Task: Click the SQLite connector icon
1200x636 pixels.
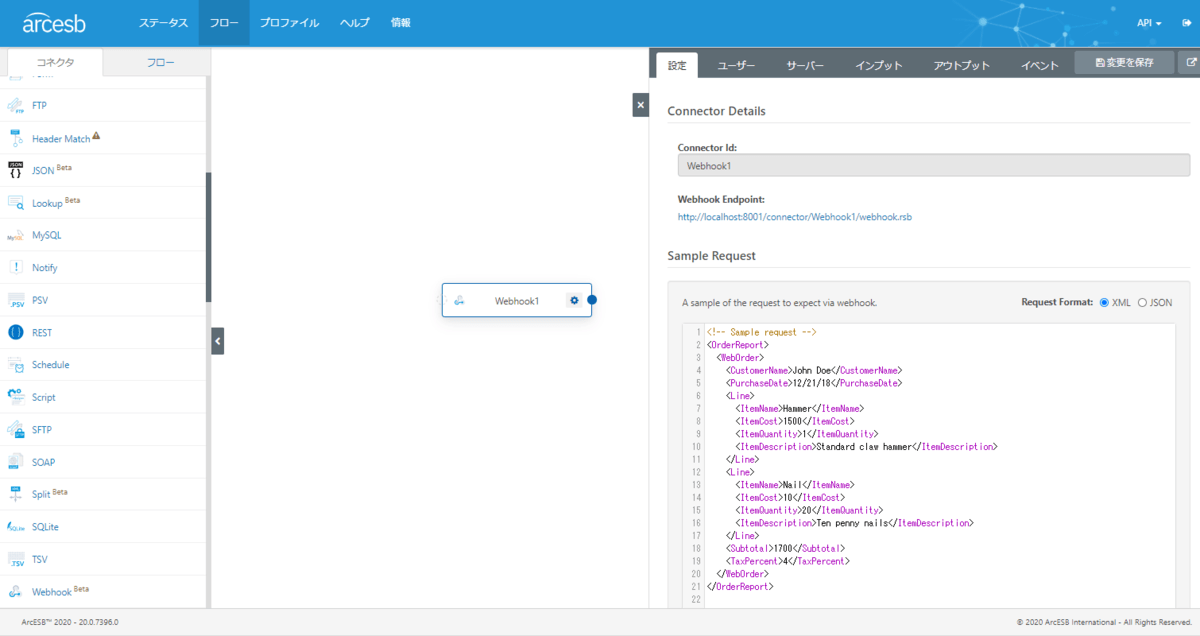Action: [x=16, y=527]
